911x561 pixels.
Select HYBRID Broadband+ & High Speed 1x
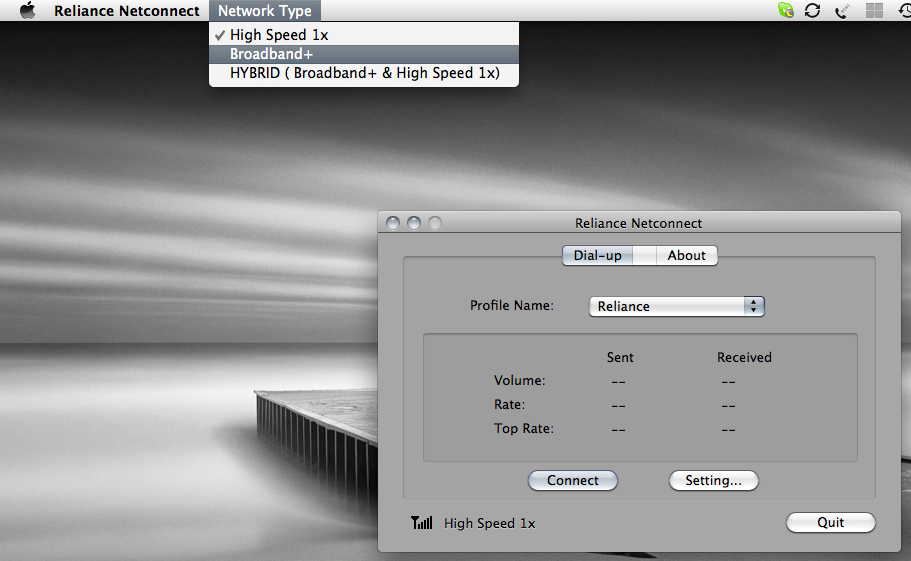[364, 73]
